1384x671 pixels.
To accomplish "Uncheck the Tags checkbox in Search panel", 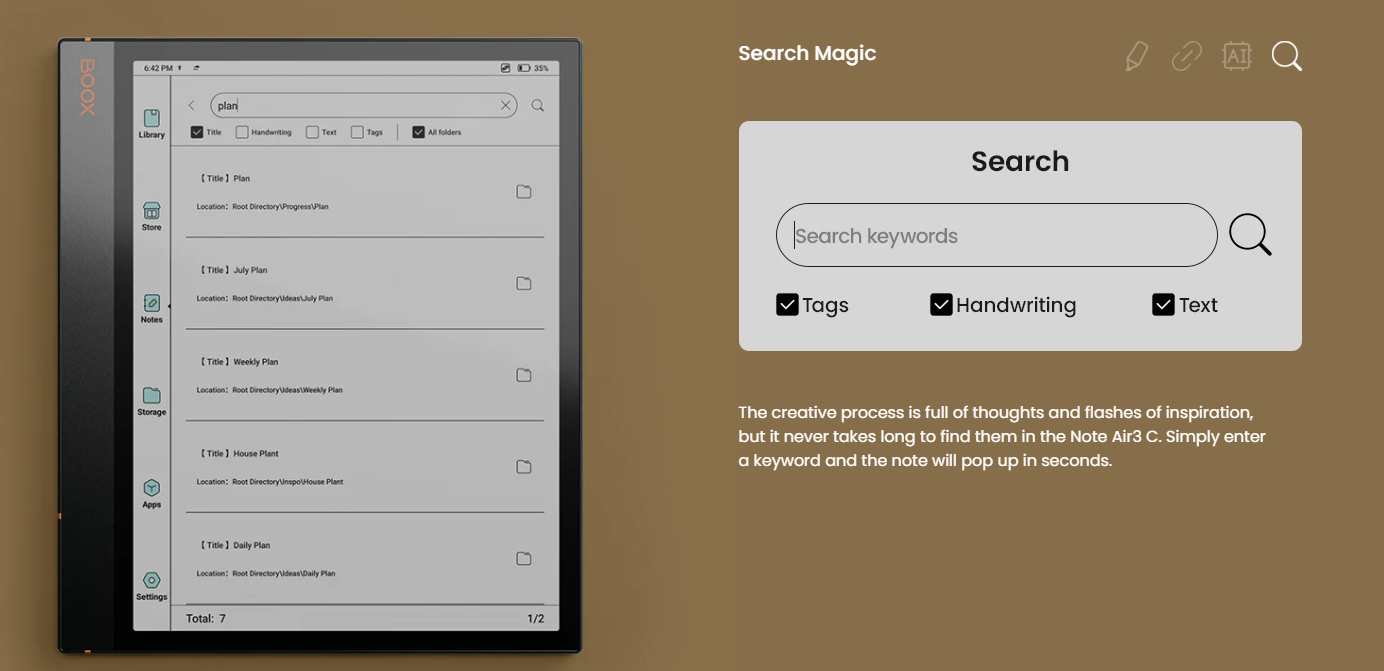I will 787,305.
